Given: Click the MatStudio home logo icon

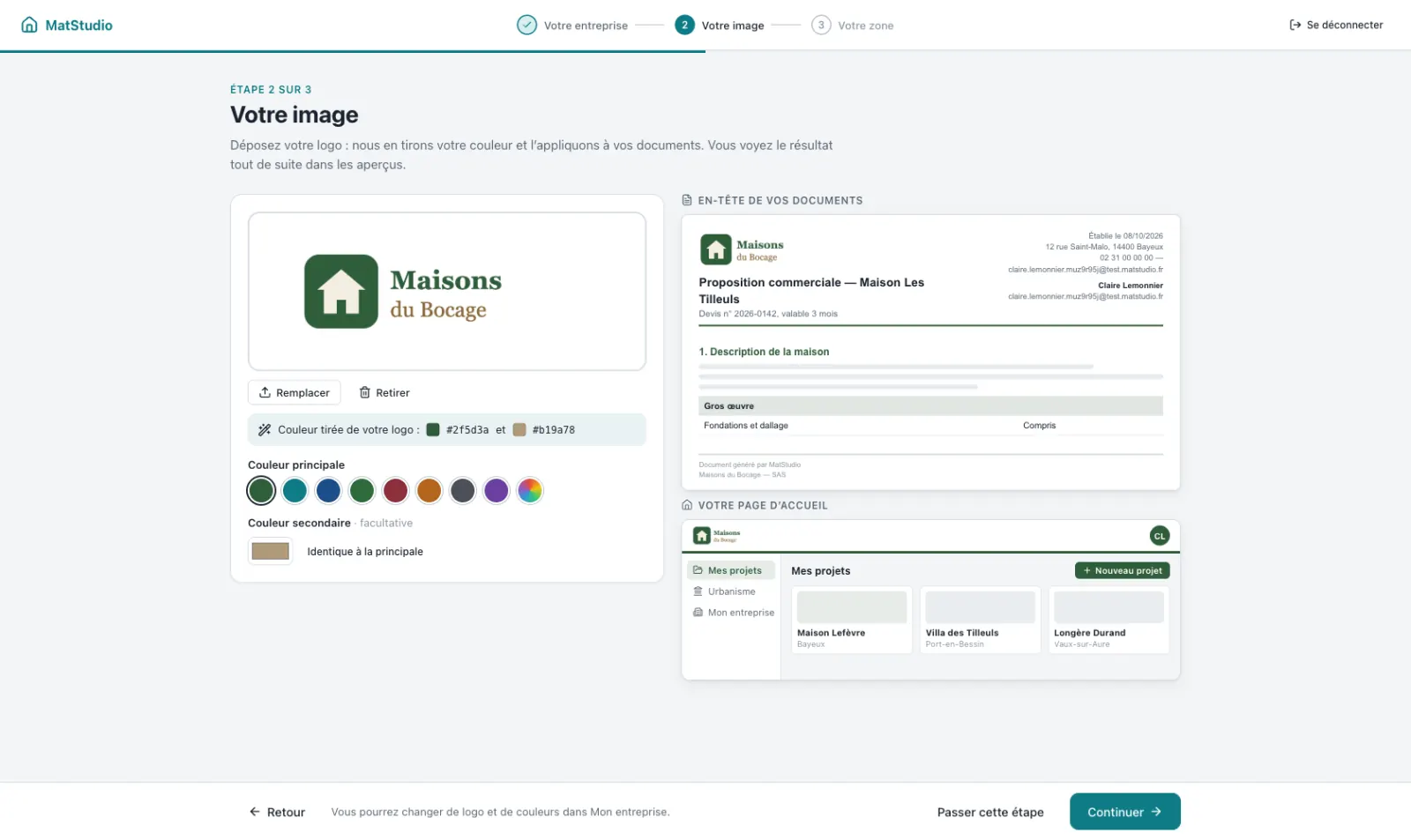Looking at the screenshot, I should point(29,25).
